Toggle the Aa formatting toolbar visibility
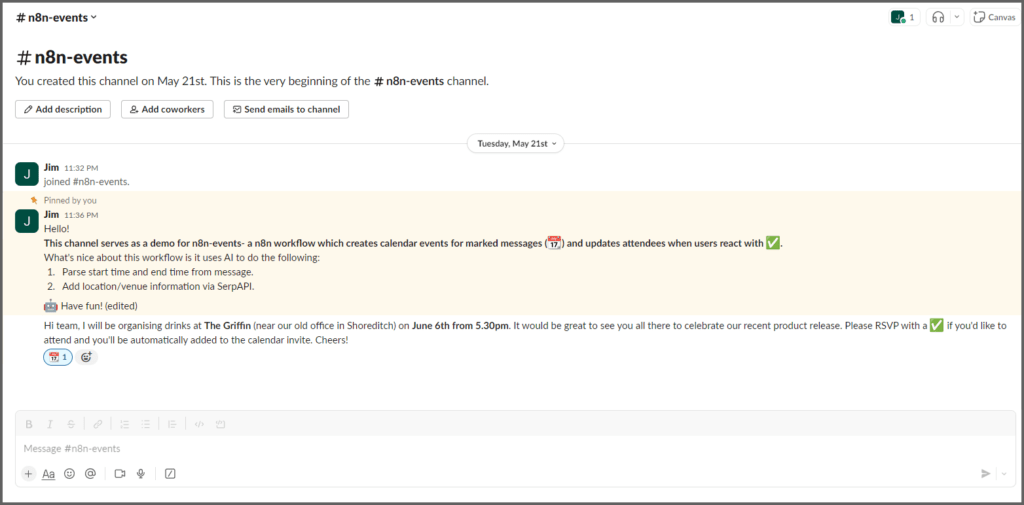The height and width of the screenshot is (505, 1024). (48, 474)
